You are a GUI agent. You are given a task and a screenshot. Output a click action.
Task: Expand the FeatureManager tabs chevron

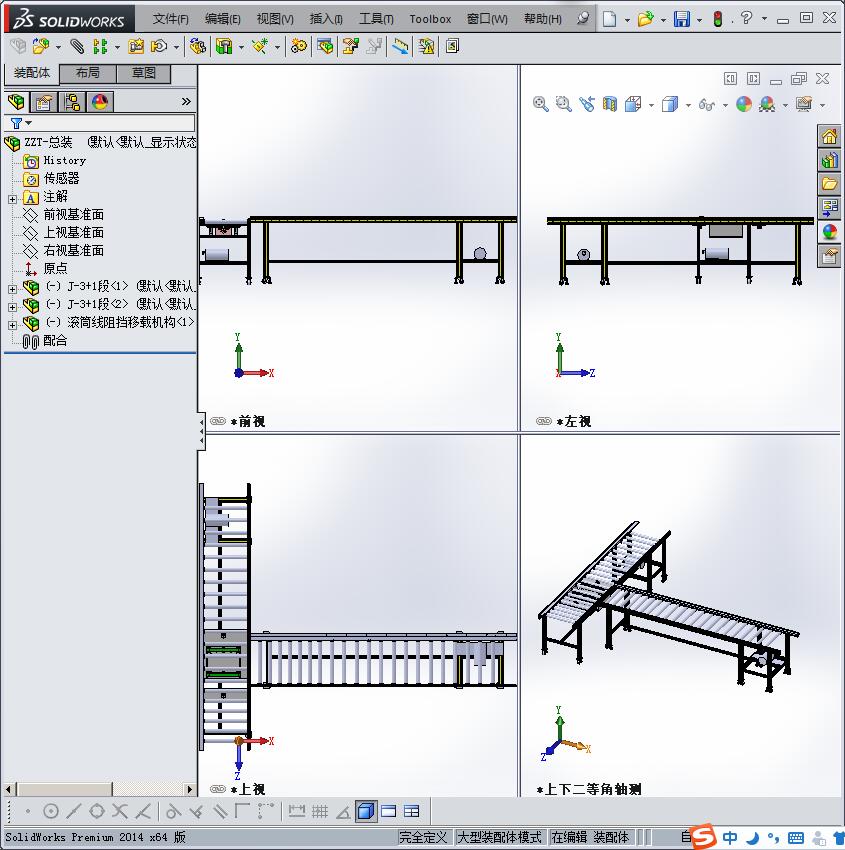(186, 101)
